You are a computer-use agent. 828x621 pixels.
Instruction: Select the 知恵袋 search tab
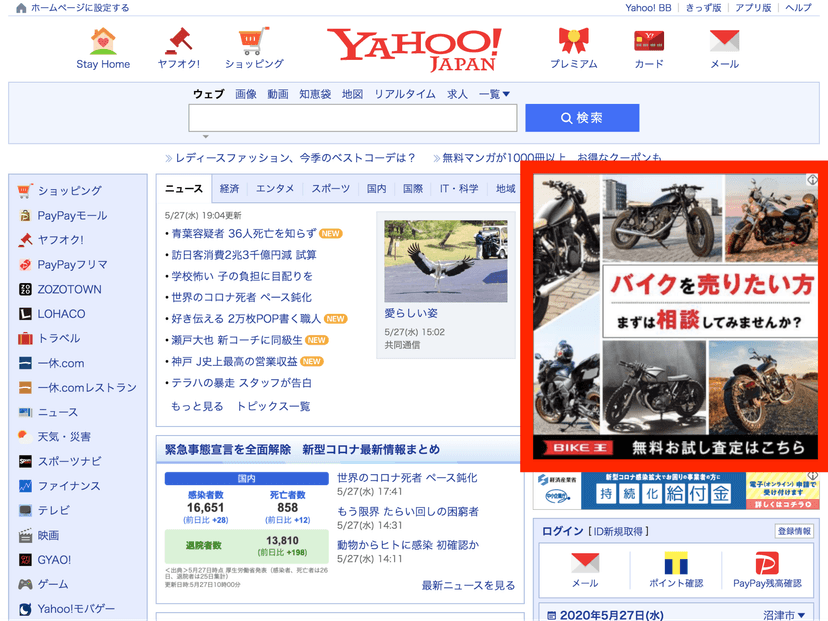point(315,94)
